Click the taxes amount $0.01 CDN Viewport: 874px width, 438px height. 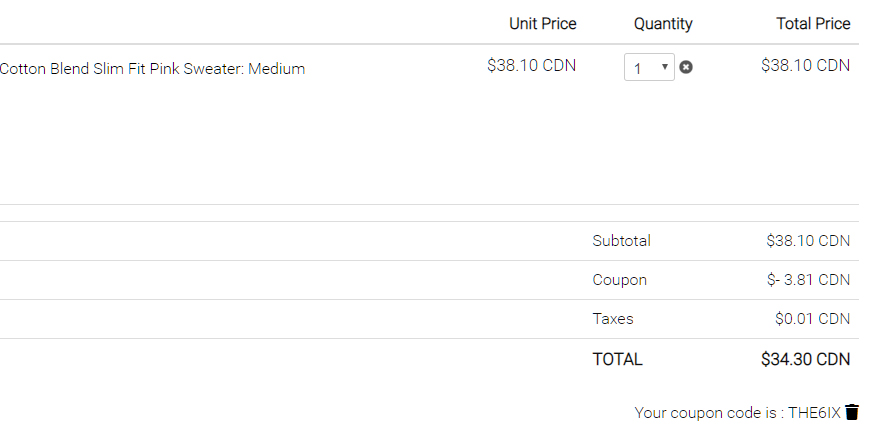(x=812, y=319)
